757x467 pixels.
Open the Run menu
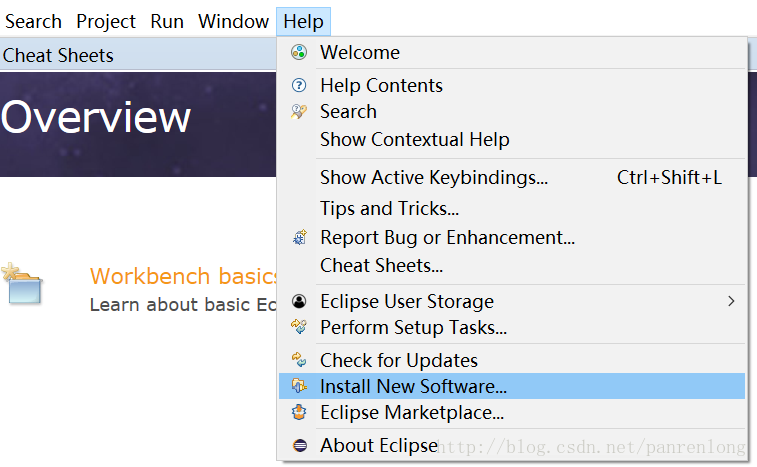[167, 21]
